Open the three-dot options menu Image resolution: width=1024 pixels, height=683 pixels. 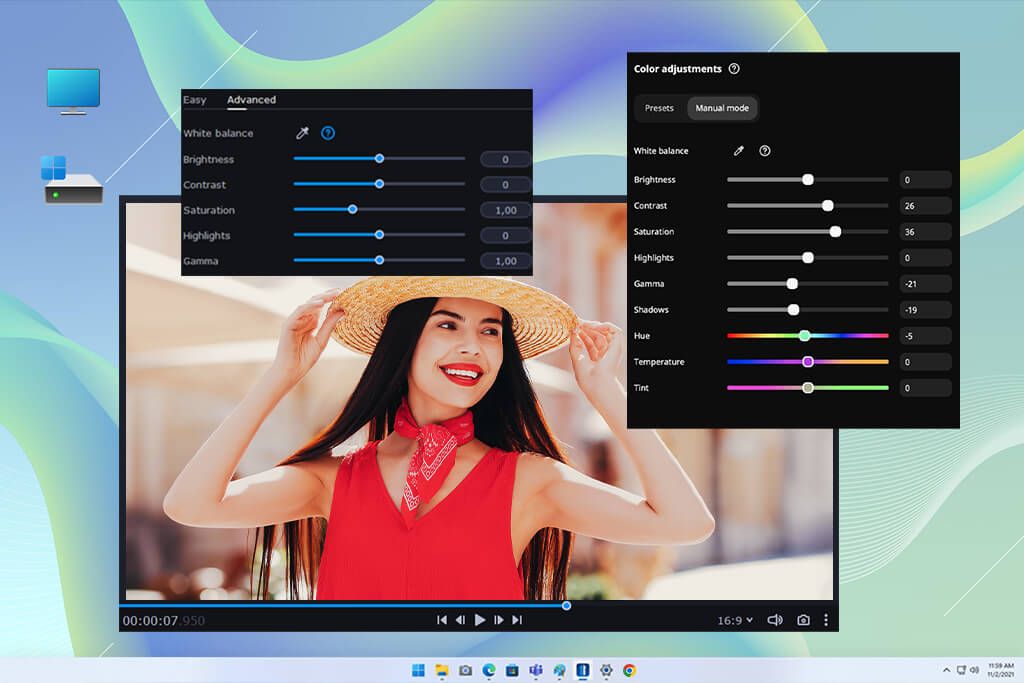[x=826, y=619]
